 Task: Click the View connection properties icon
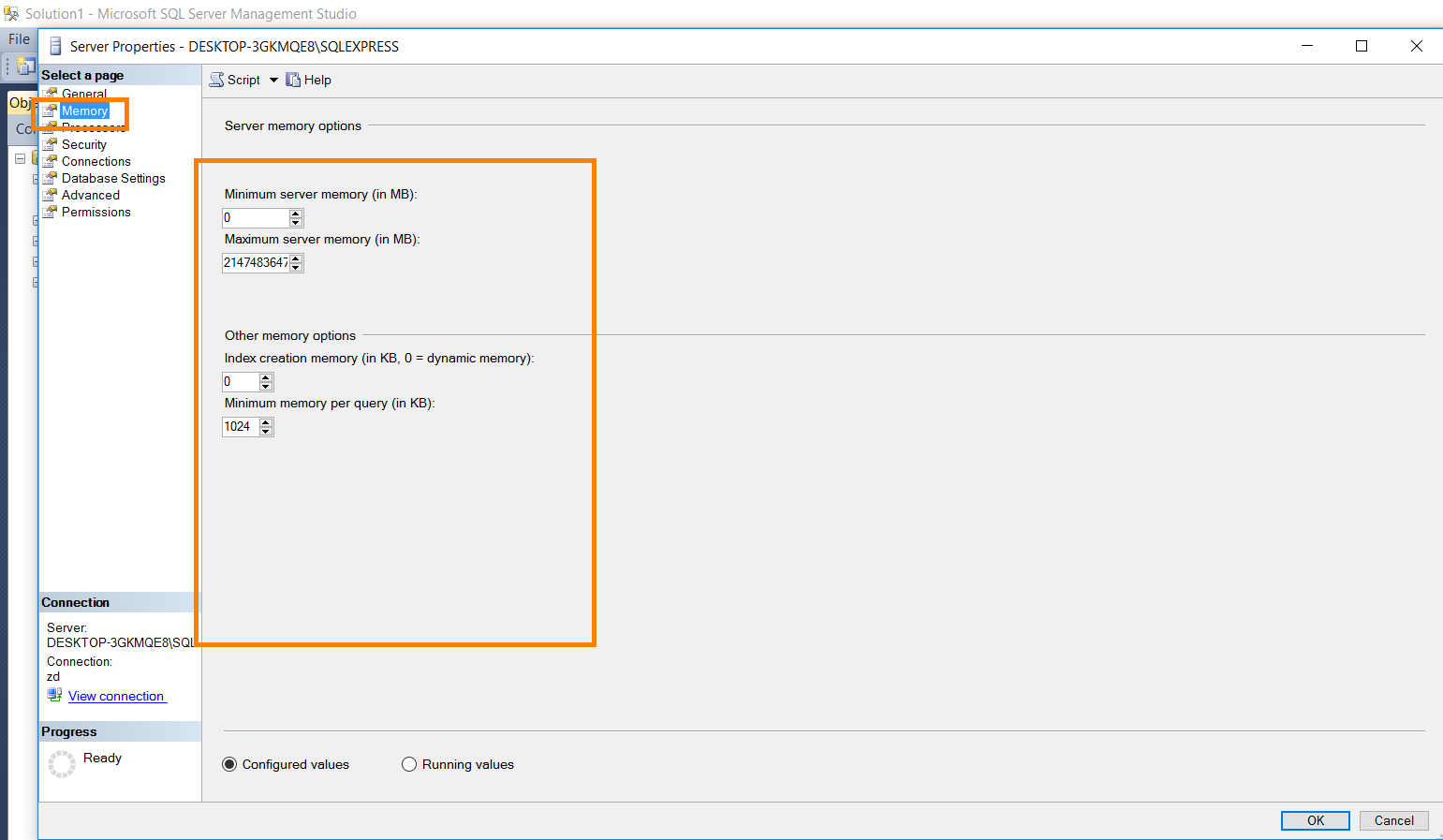point(54,695)
